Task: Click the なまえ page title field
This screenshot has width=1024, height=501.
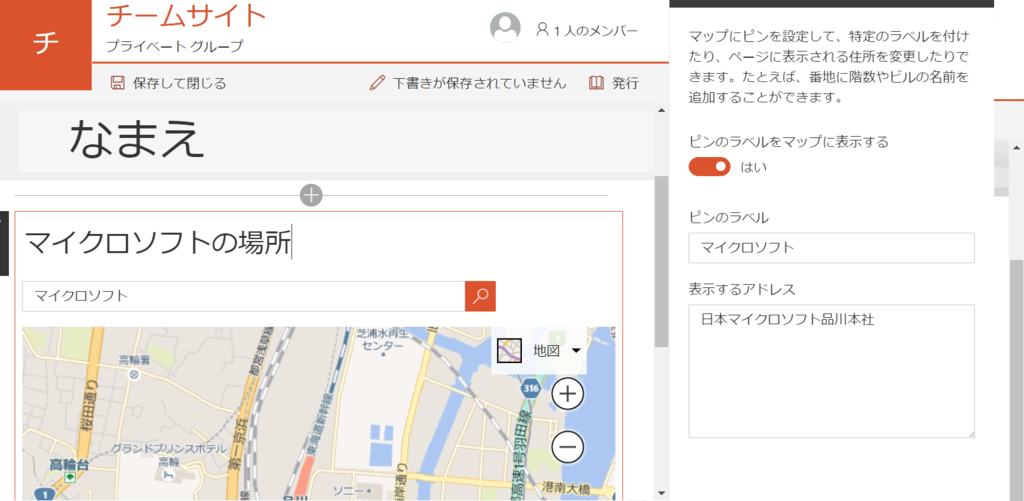Action: tap(336, 140)
